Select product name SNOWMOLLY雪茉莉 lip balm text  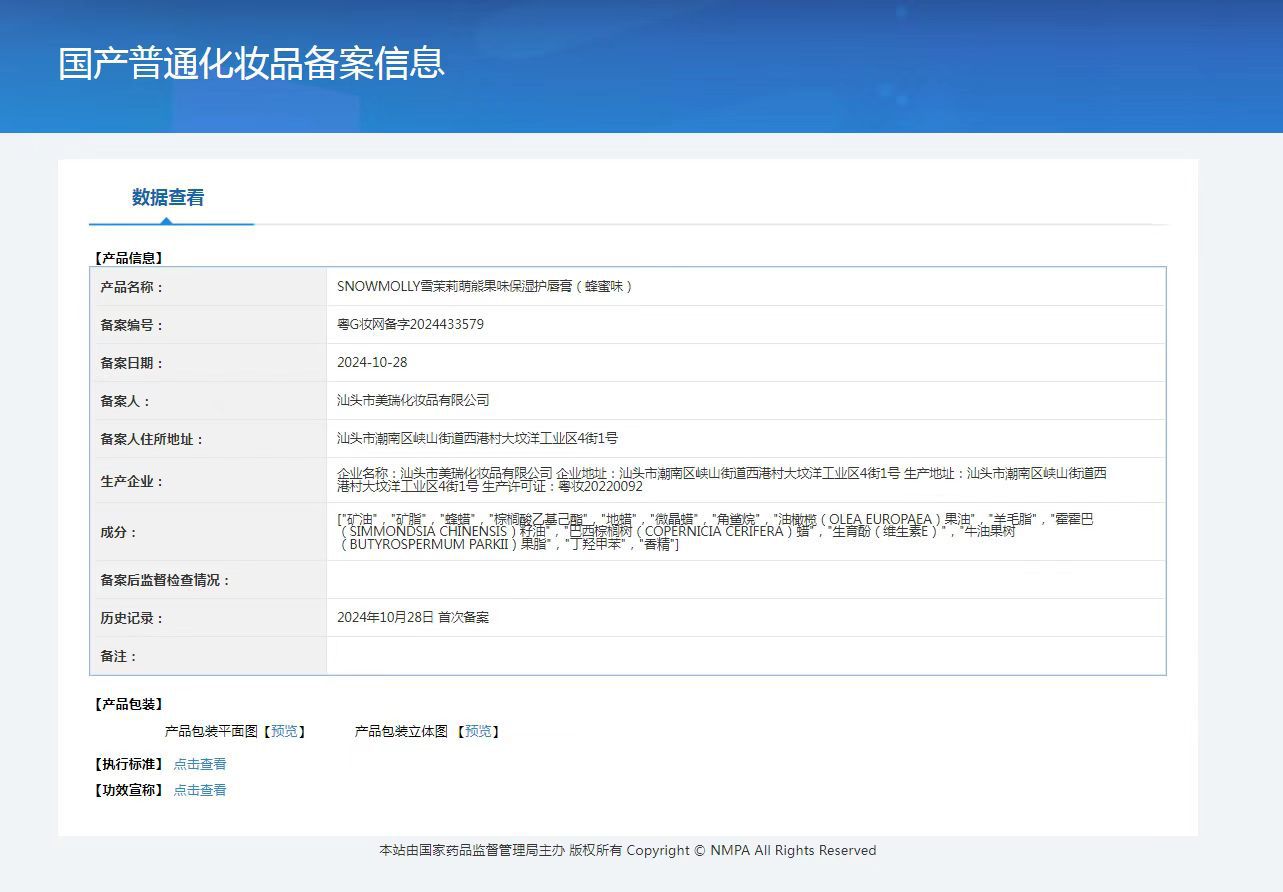pos(485,286)
